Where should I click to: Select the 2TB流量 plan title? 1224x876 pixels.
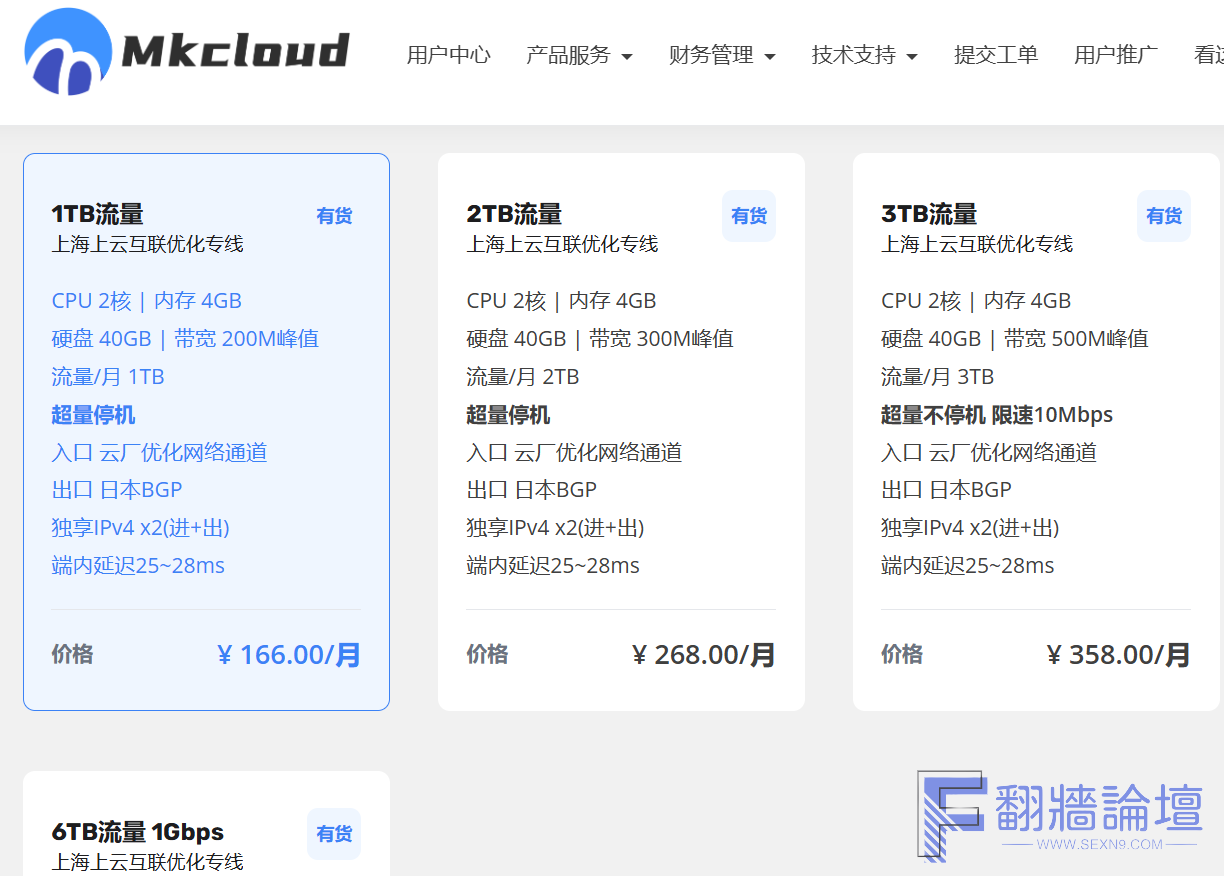[x=514, y=214]
